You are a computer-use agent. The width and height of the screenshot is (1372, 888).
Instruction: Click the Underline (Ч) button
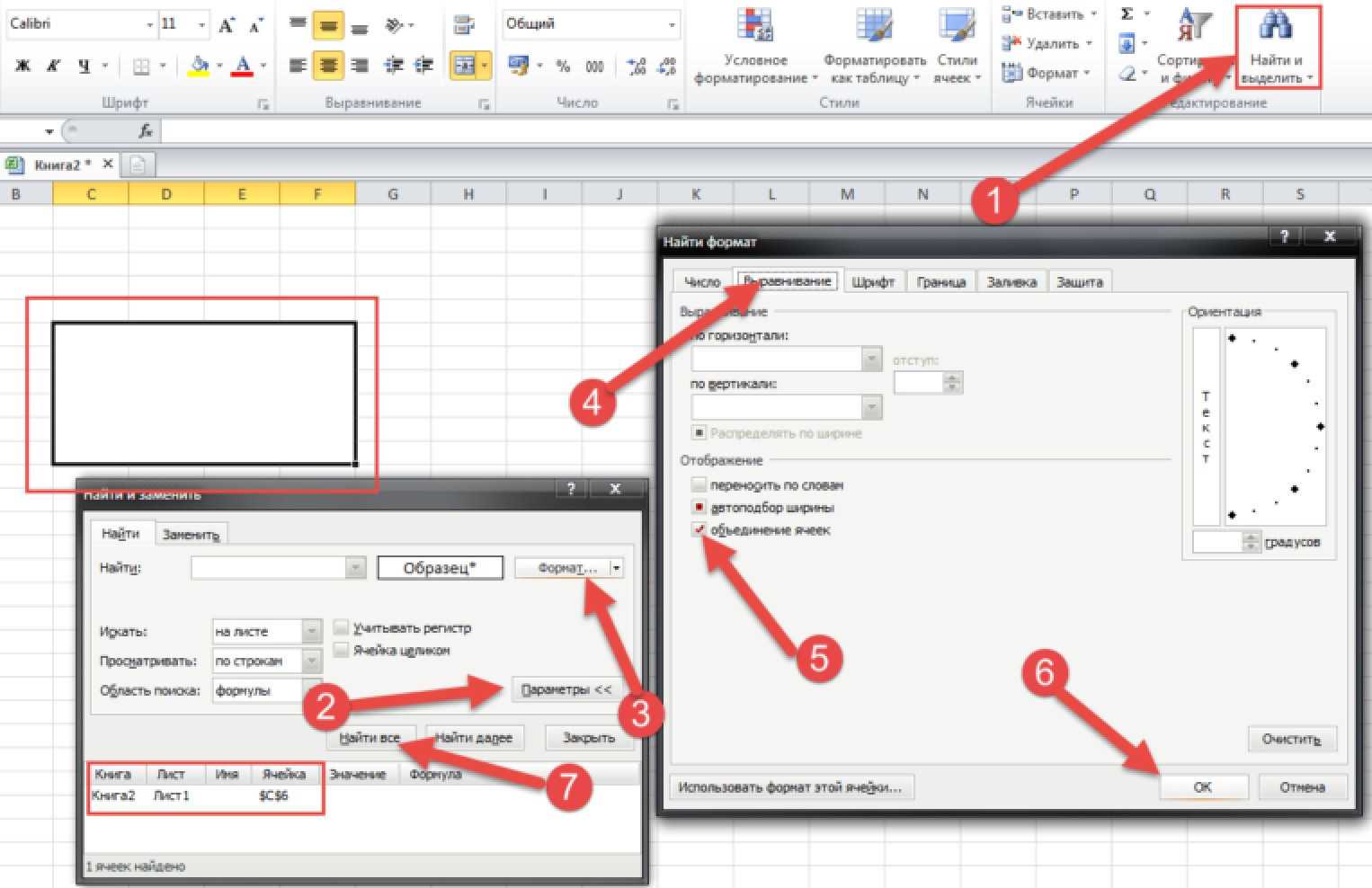(x=84, y=66)
